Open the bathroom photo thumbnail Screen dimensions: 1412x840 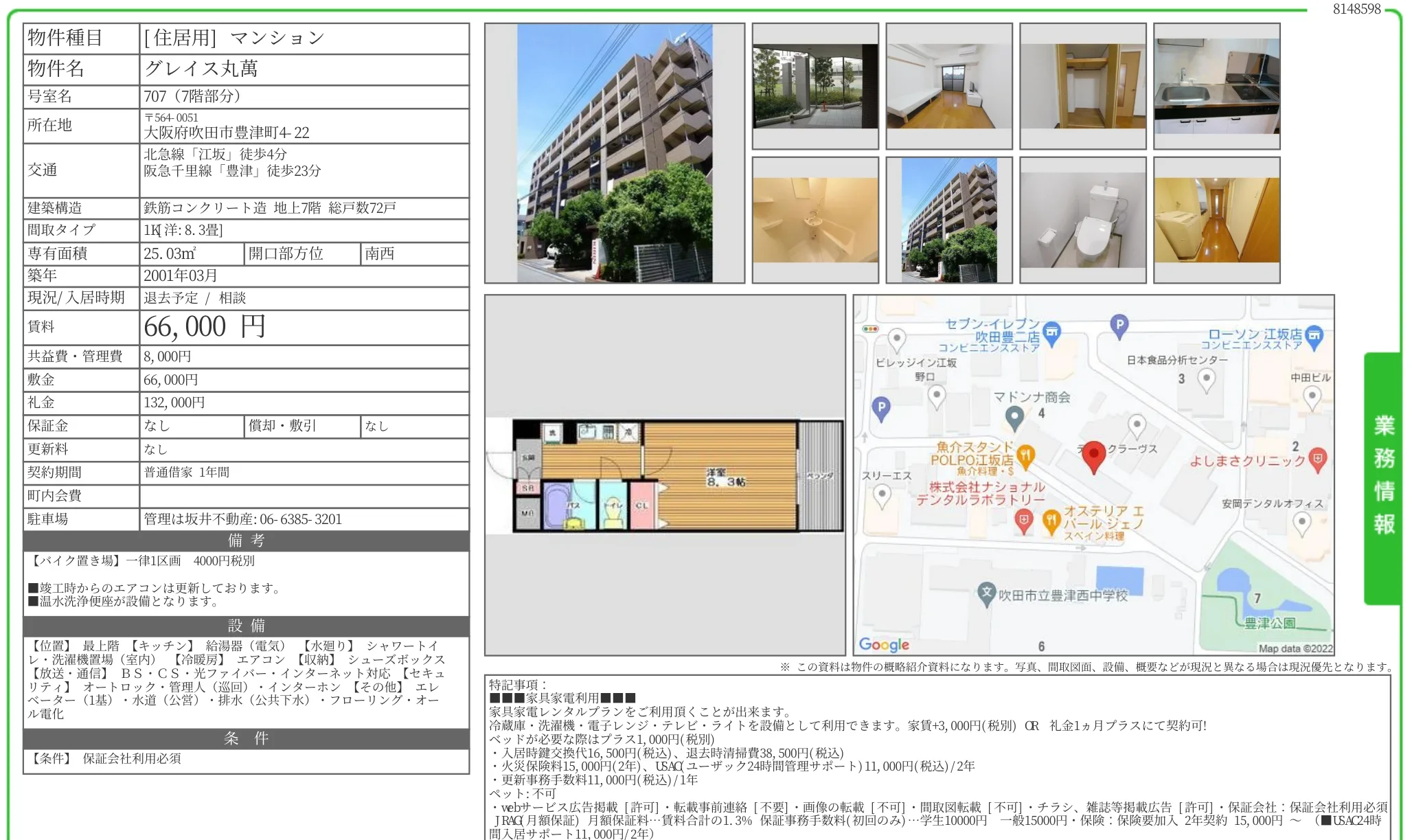(x=815, y=220)
